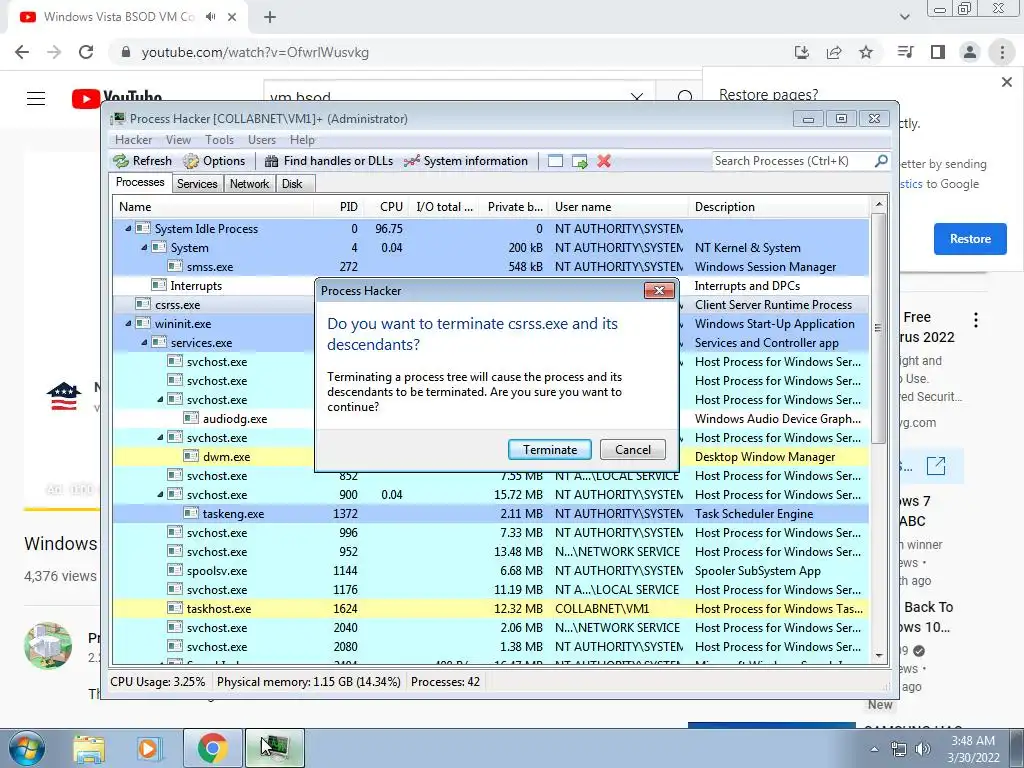This screenshot has width=1024, height=768.
Task: Click the volume speaker tray icon
Action: coord(923,749)
